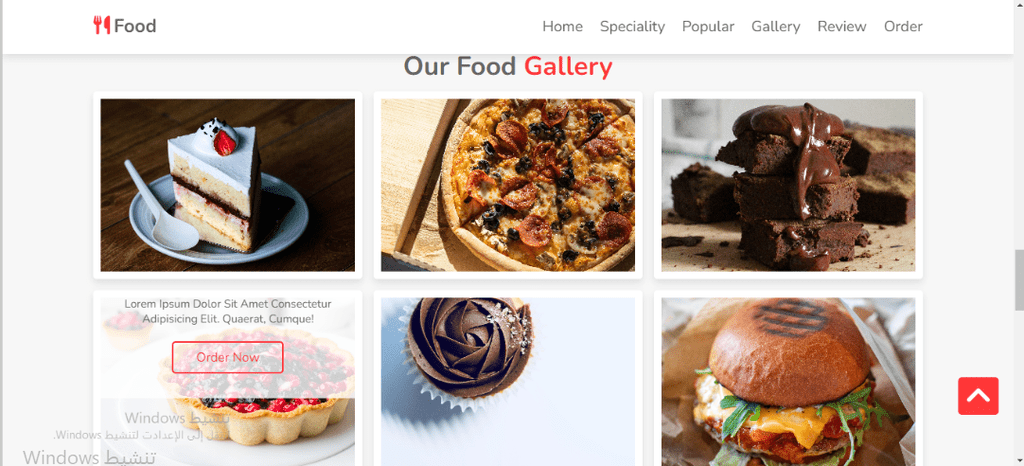
Task: Select the Gallery nav item
Action: (x=775, y=26)
